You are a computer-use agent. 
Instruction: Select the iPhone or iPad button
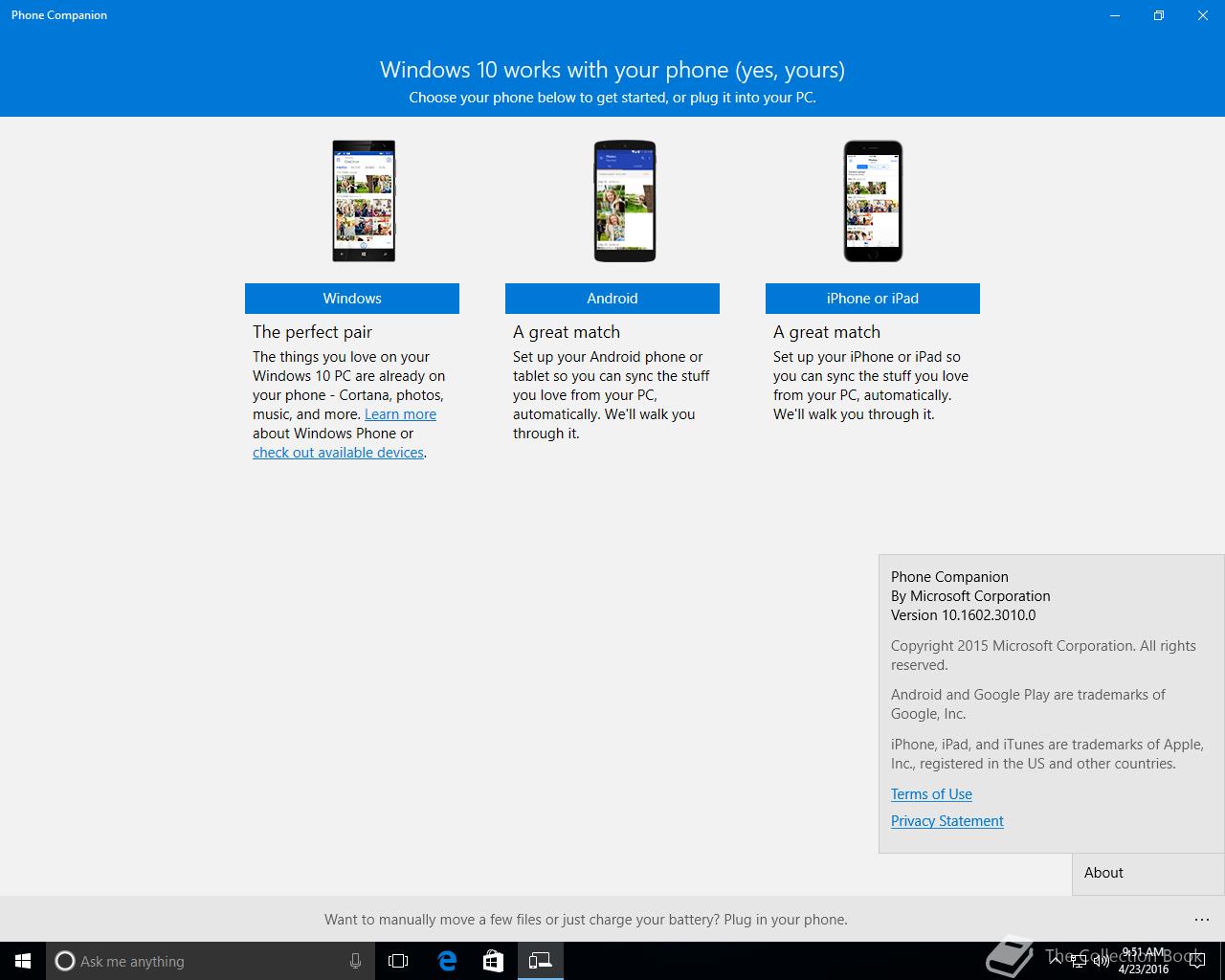[873, 299]
